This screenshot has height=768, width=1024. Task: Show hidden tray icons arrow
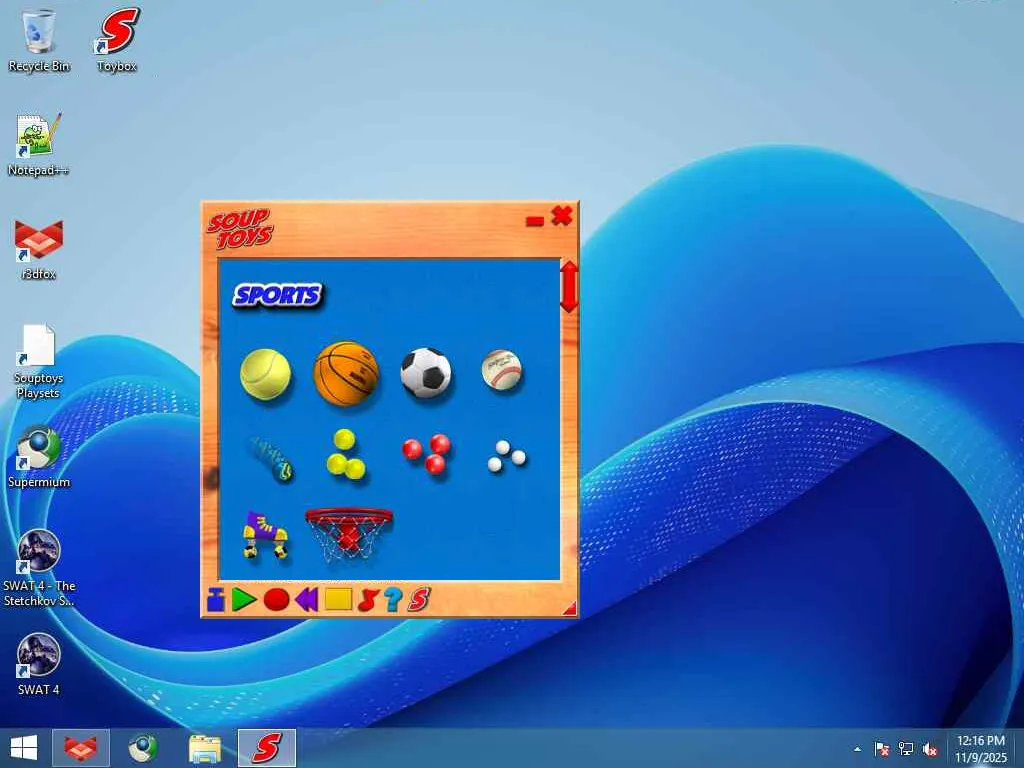(x=857, y=749)
